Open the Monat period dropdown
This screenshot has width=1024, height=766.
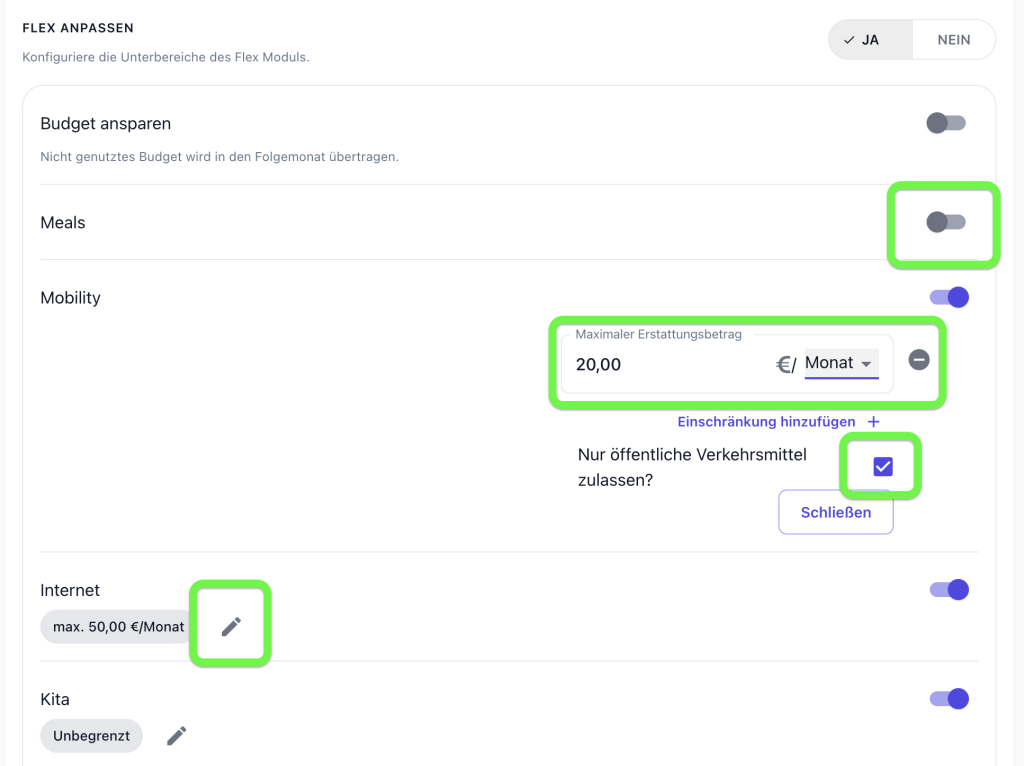tap(841, 363)
